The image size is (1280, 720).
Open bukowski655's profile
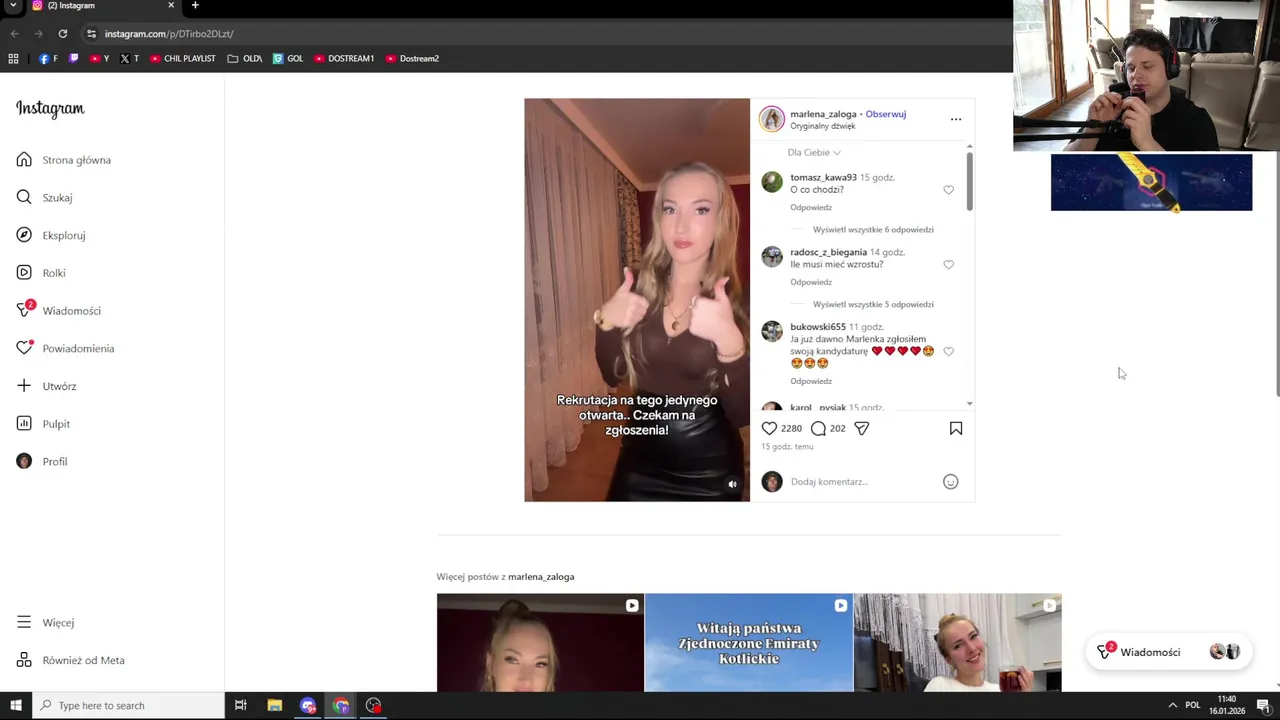818,327
